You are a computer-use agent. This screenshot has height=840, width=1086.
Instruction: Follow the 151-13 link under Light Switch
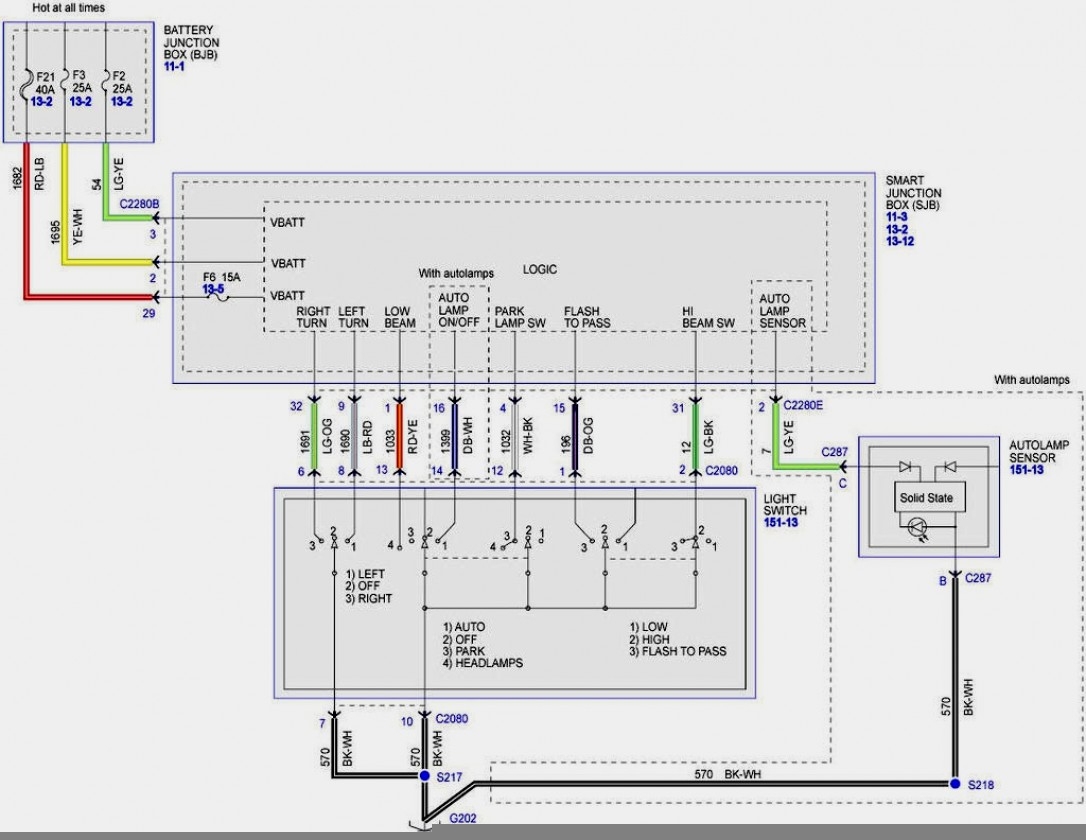[781, 522]
